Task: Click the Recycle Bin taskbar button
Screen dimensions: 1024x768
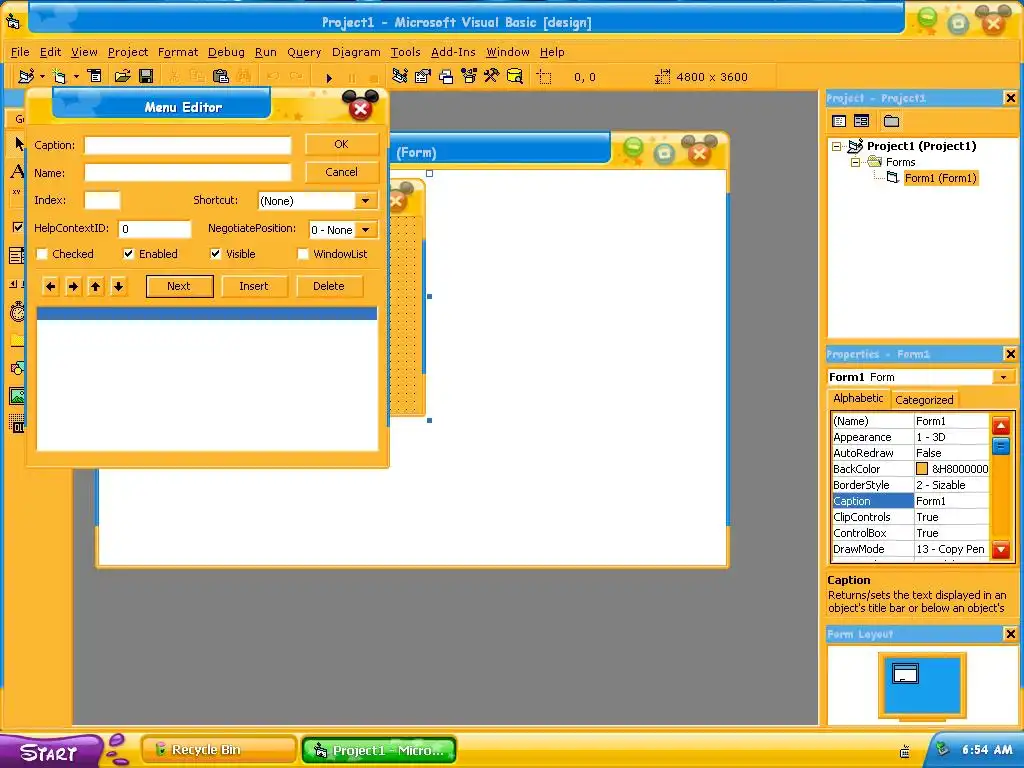Action: pyautogui.click(x=218, y=750)
